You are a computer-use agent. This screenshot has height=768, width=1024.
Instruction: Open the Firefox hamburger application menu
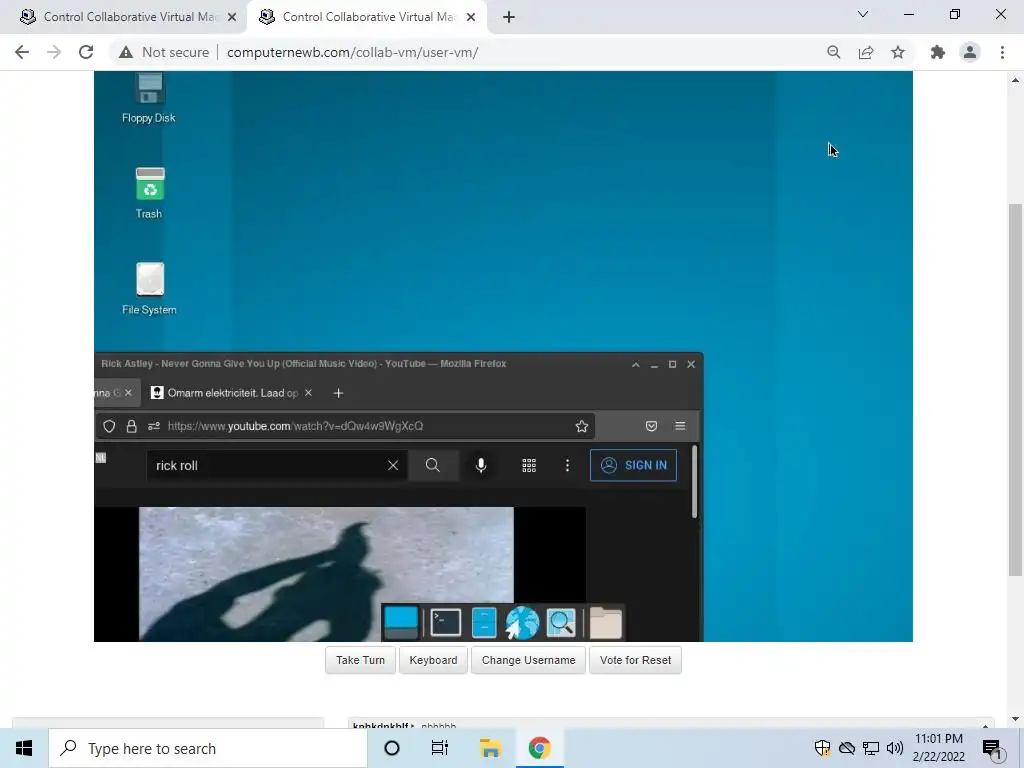point(680,426)
